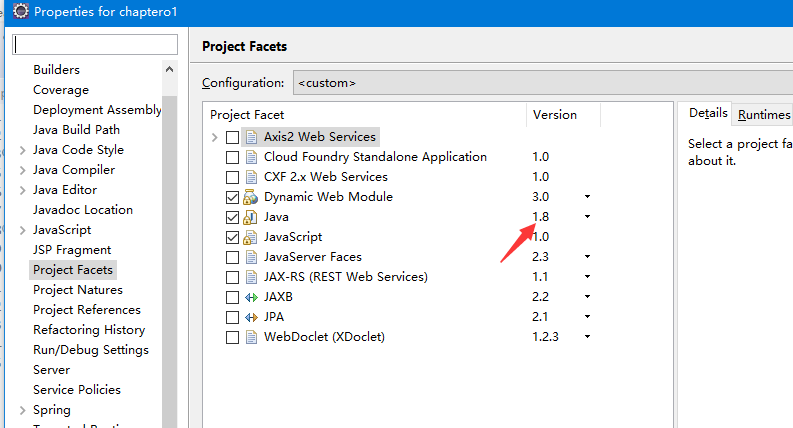Switch to the Runtimes tab
Viewport: 793px width, 428px height.
coord(764,114)
